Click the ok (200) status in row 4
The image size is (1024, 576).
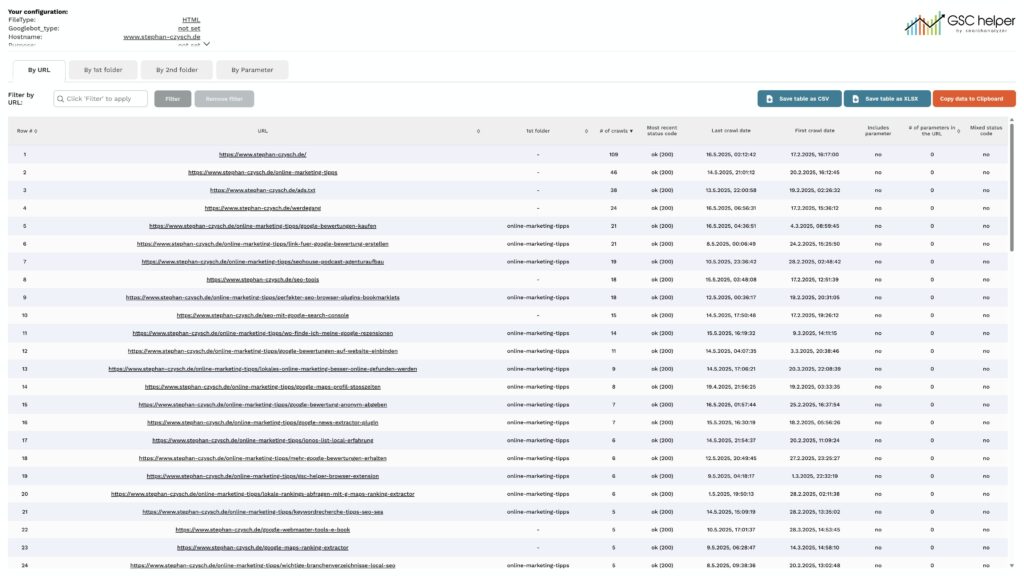(x=662, y=208)
